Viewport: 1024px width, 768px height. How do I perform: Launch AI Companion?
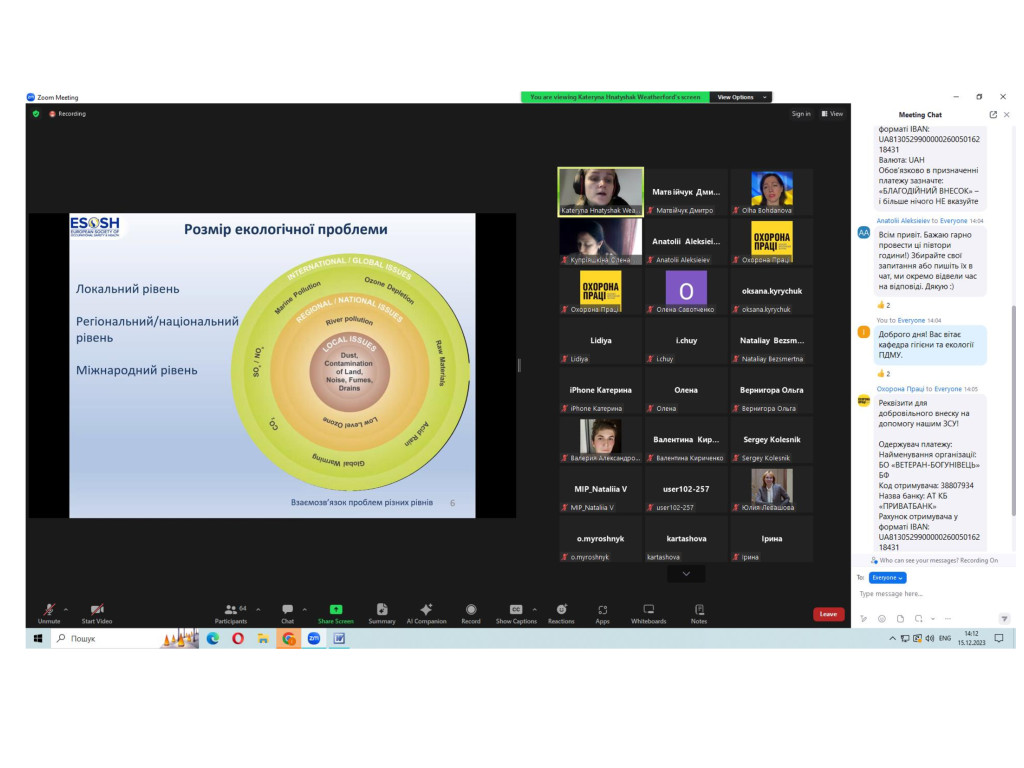pyautogui.click(x=426, y=613)
